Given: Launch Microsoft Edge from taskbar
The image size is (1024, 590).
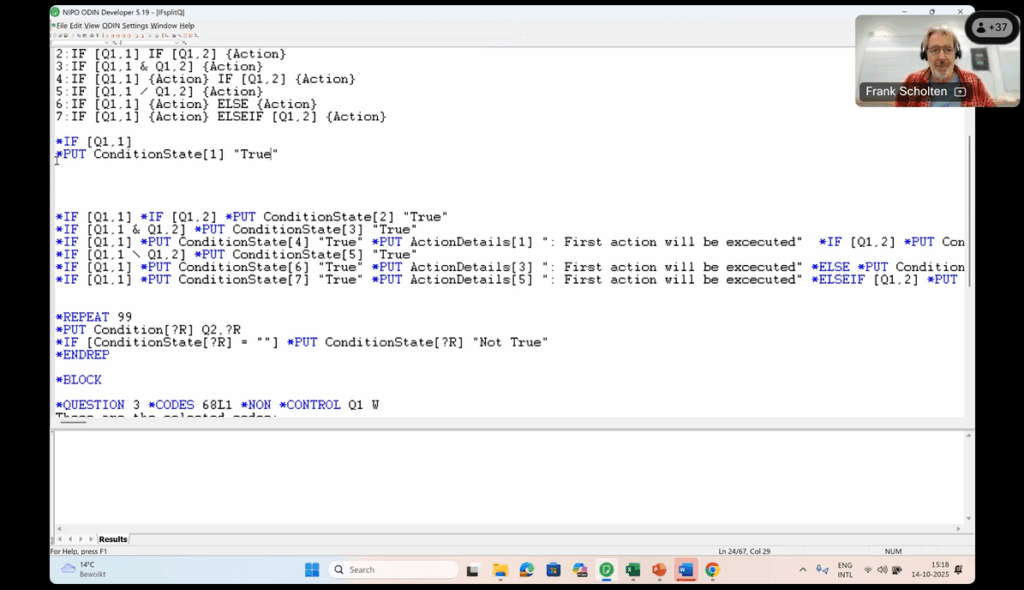Looking at the screenshot, I should pyautogui.click(x=527, y=570).
